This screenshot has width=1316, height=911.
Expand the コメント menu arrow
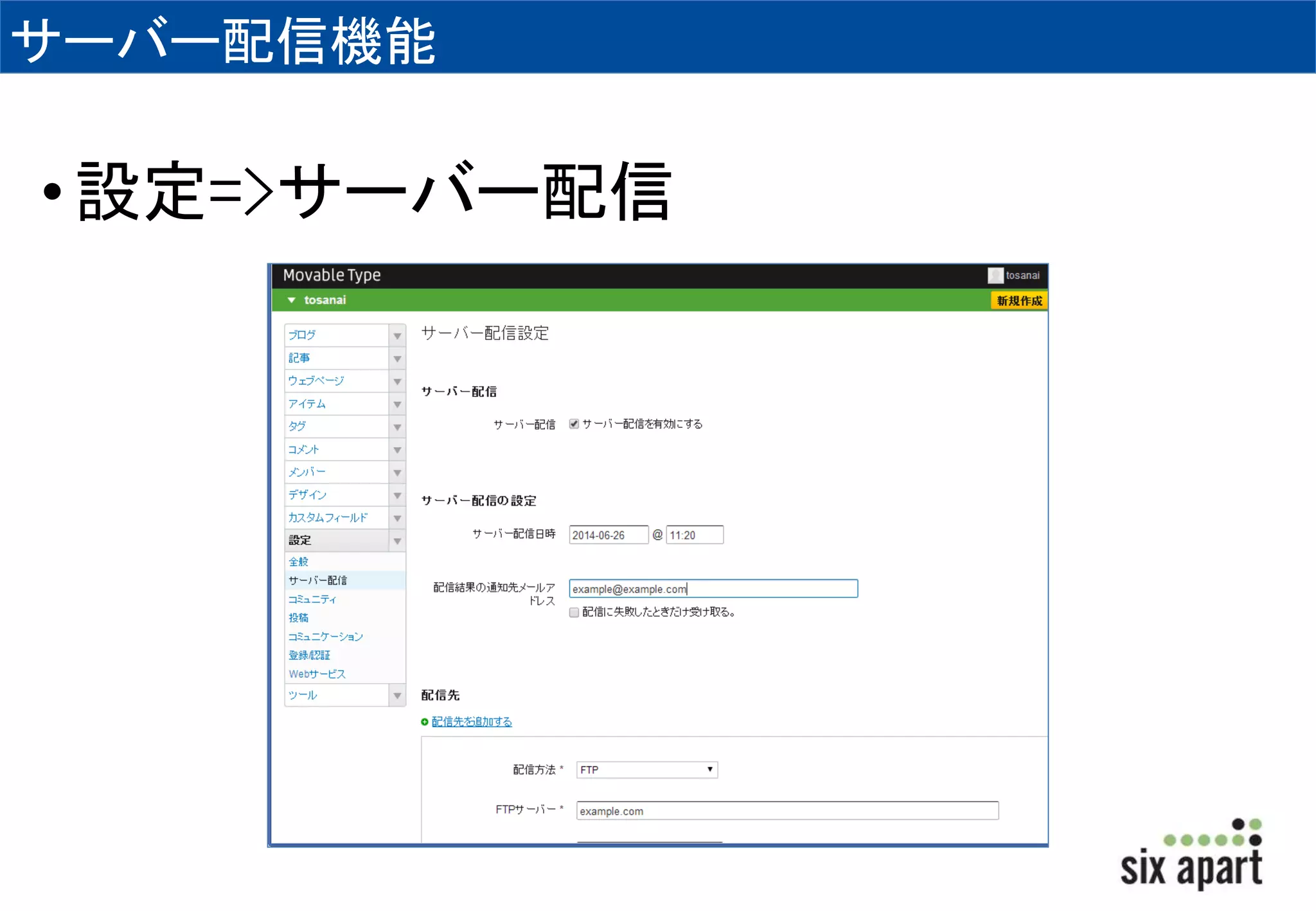coord(397,450)
